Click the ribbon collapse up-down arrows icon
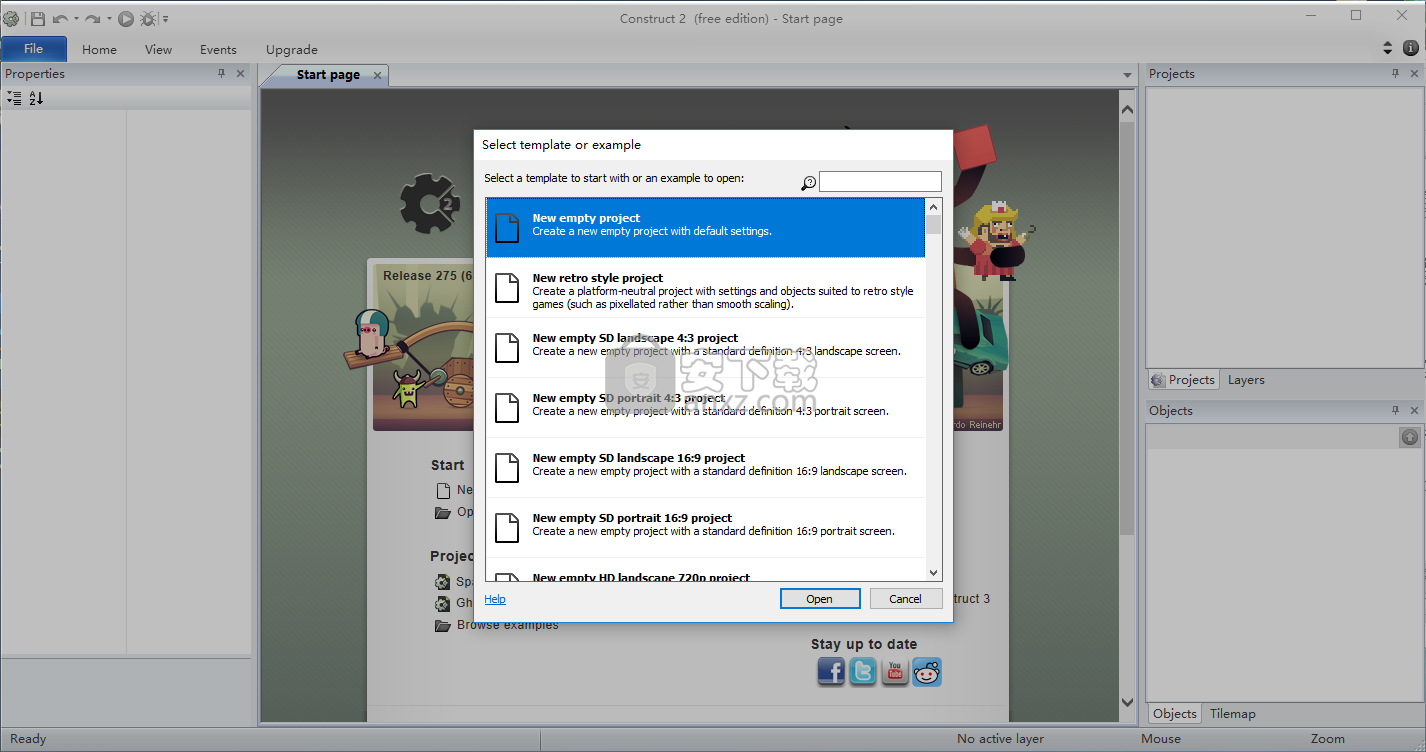The height and width of the screenshot is (752, 1426). click(x=1387, y=48)
